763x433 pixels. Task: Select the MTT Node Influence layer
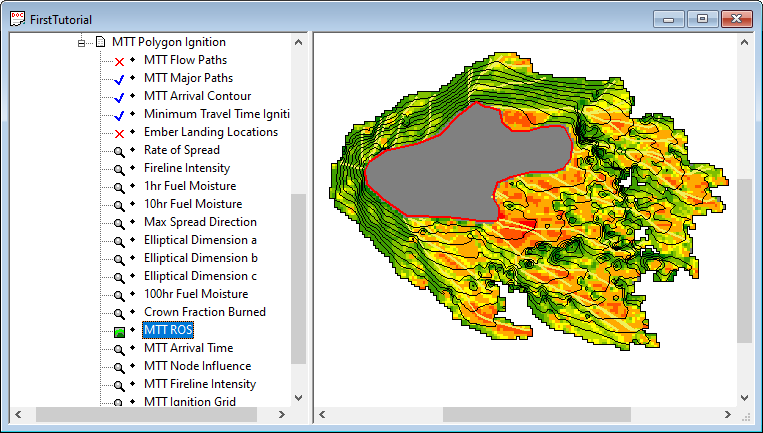coord(198,366)
